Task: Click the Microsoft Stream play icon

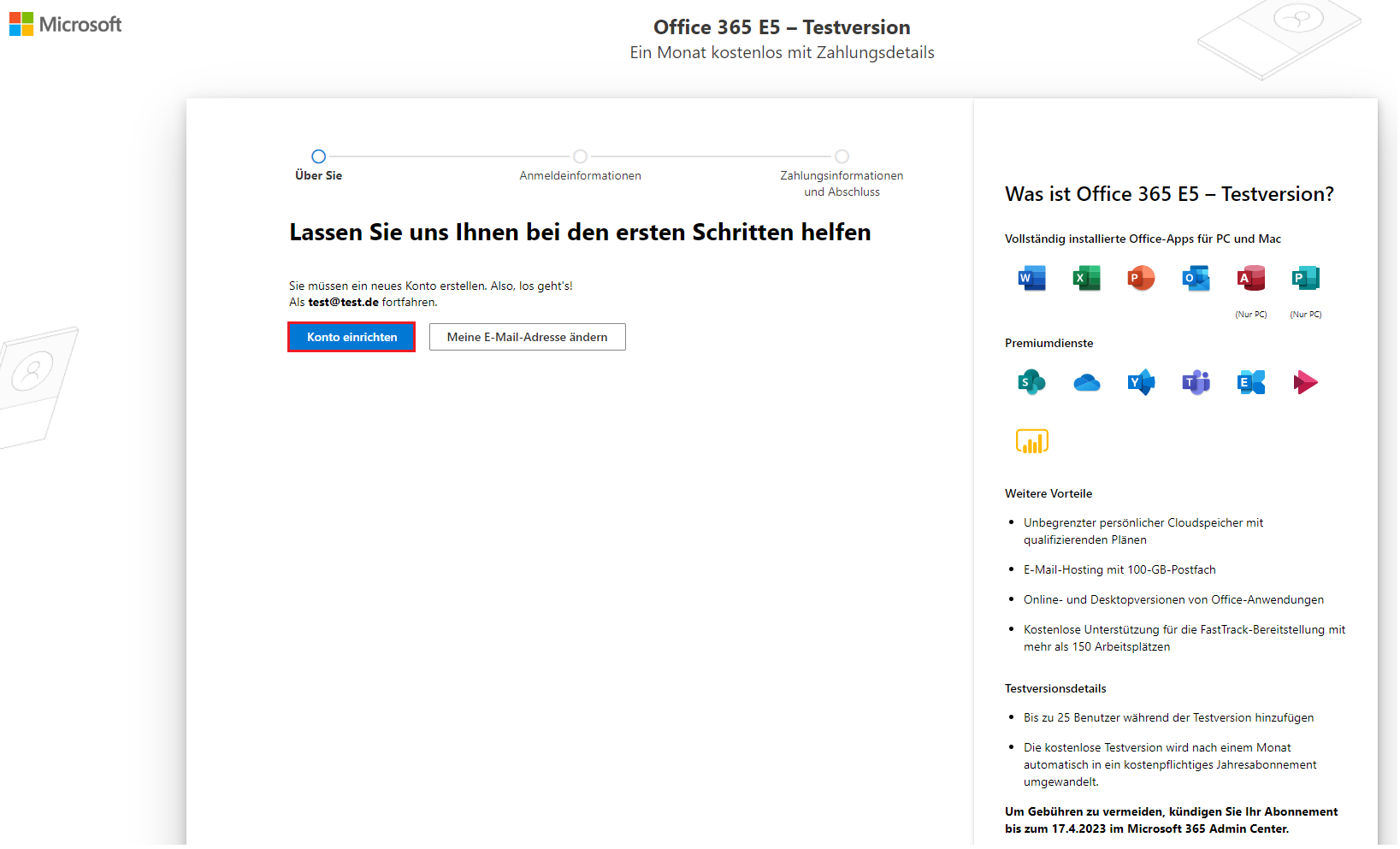Action: point(1305,382)
